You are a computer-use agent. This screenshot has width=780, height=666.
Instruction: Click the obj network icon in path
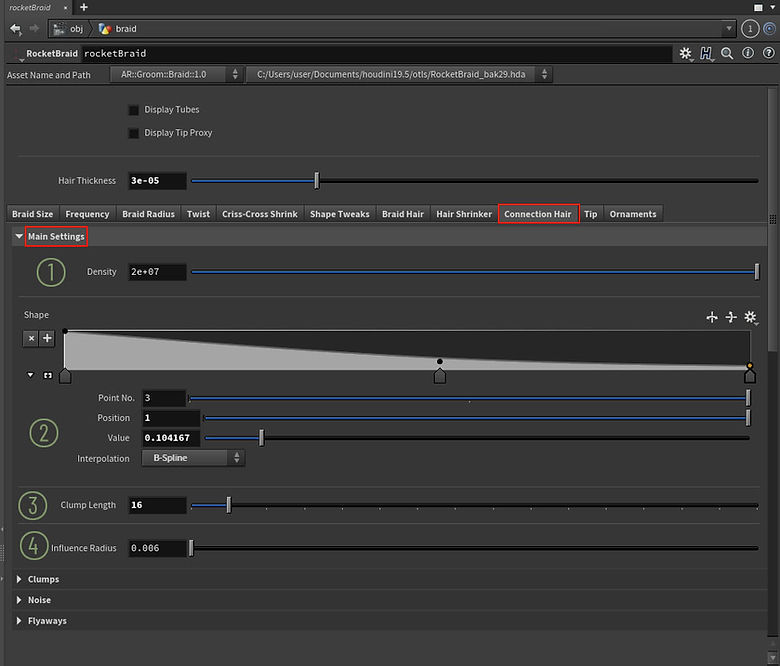[x=59, y=29]
